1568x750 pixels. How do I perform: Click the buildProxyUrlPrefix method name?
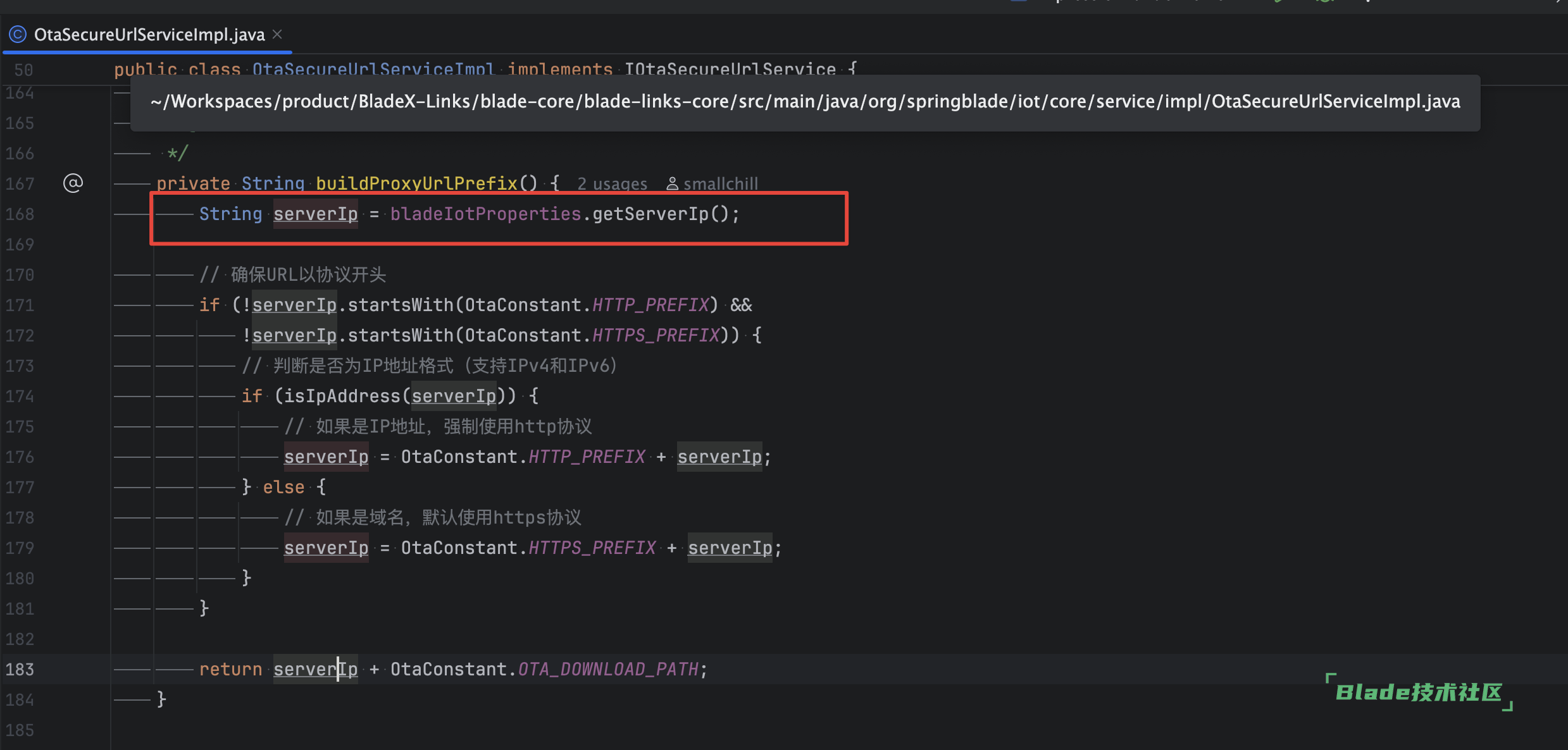[x=416, y=183]
